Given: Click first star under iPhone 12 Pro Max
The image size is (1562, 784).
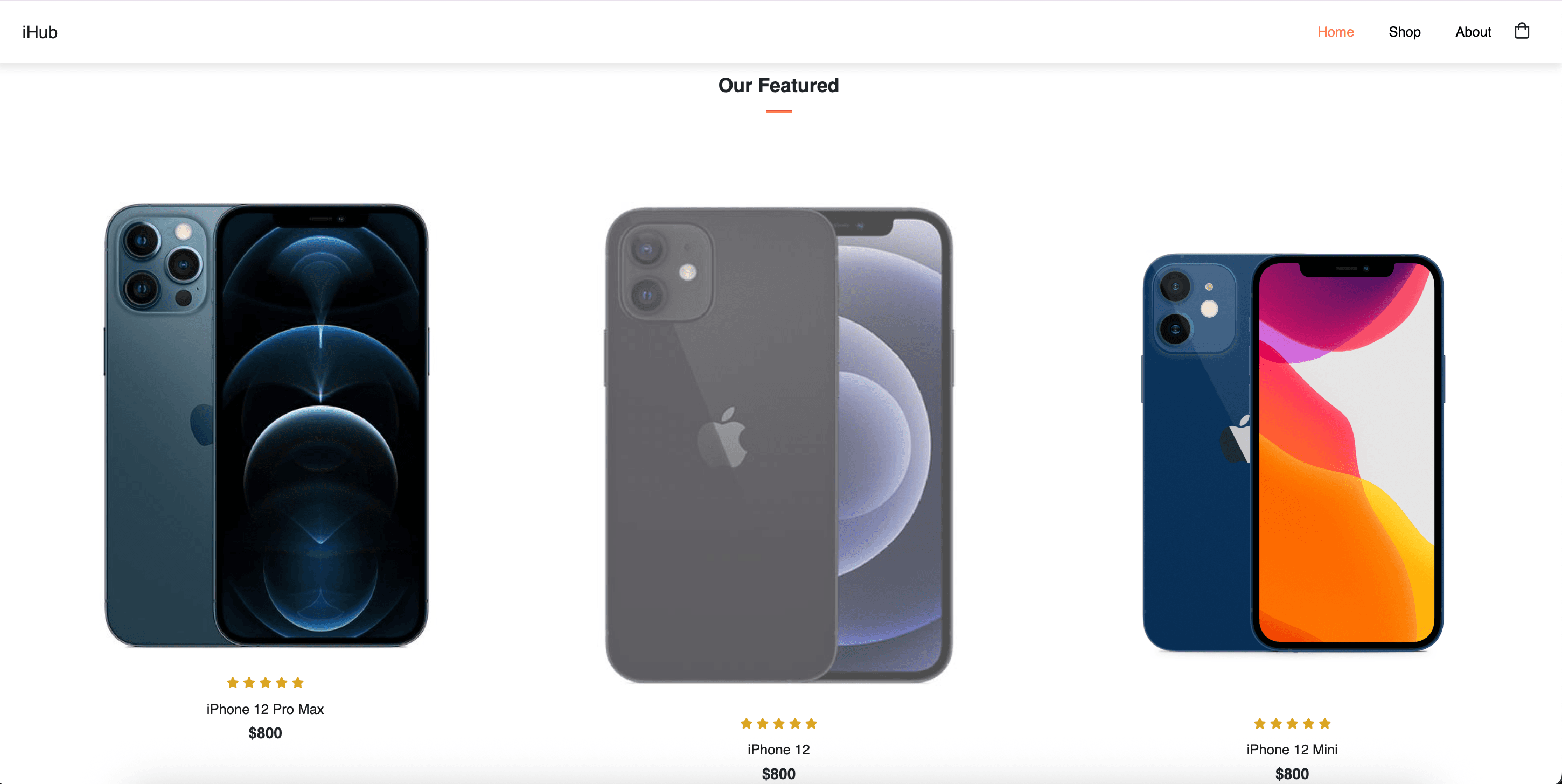Looking at the screenshot, I should tap(233, 683).
